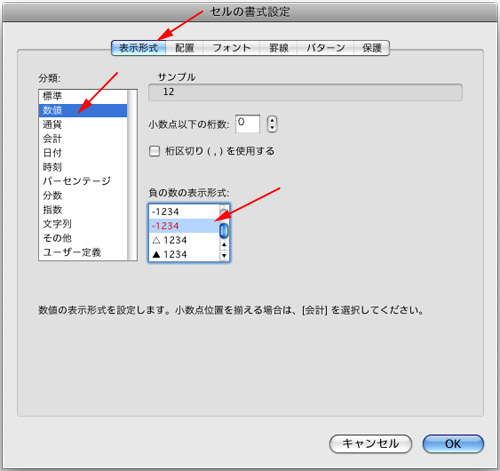
Task: Open the フォント tab
Action: coord(231,48)
